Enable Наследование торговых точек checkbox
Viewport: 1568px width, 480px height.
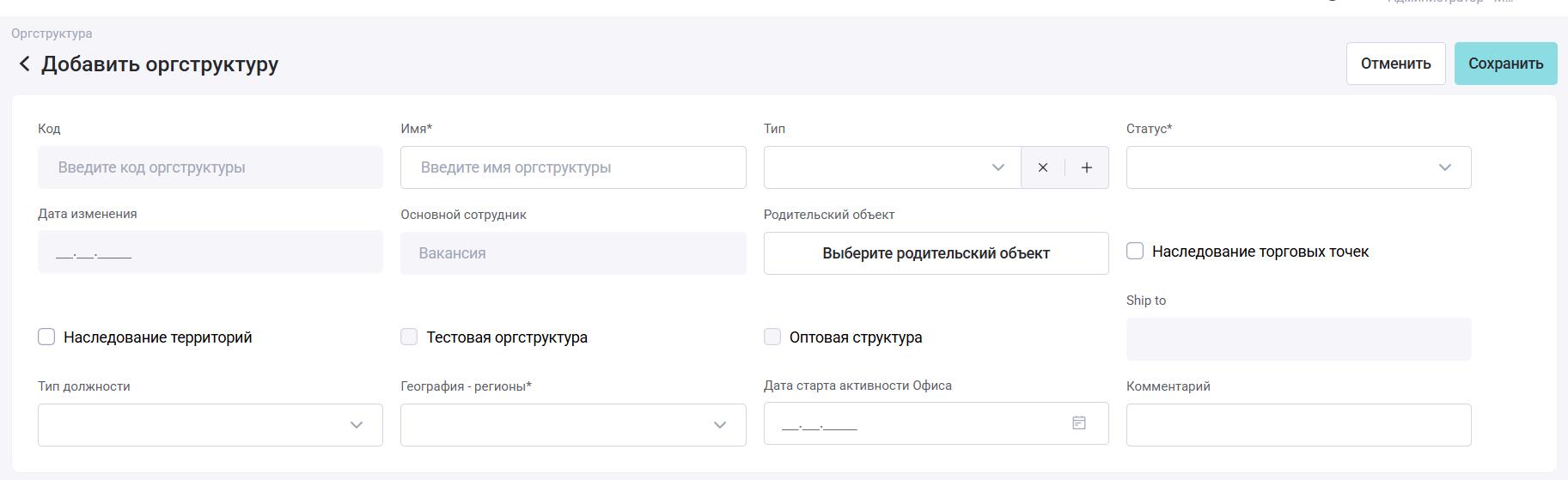[x=1135, y=252]
